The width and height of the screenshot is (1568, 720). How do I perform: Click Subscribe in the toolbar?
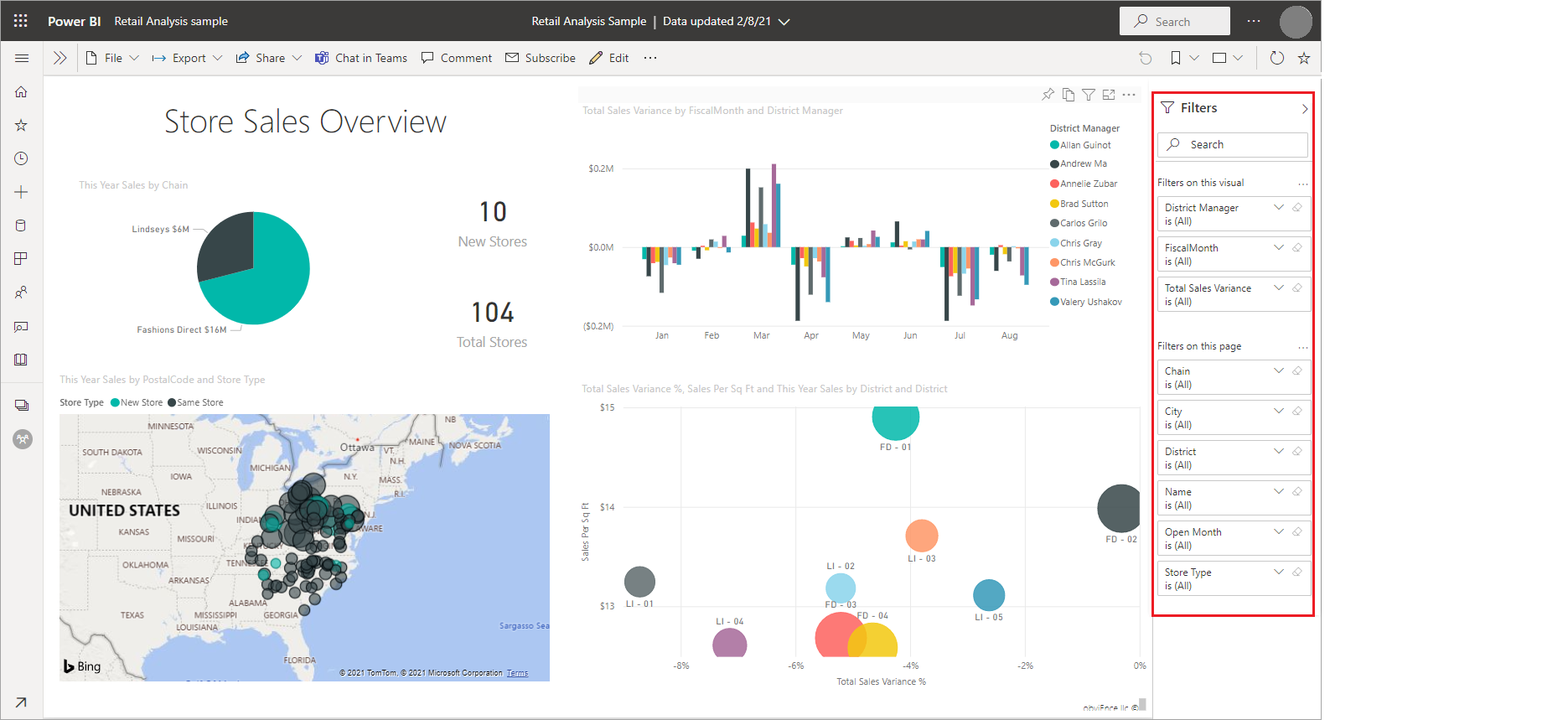pos(541,58)
